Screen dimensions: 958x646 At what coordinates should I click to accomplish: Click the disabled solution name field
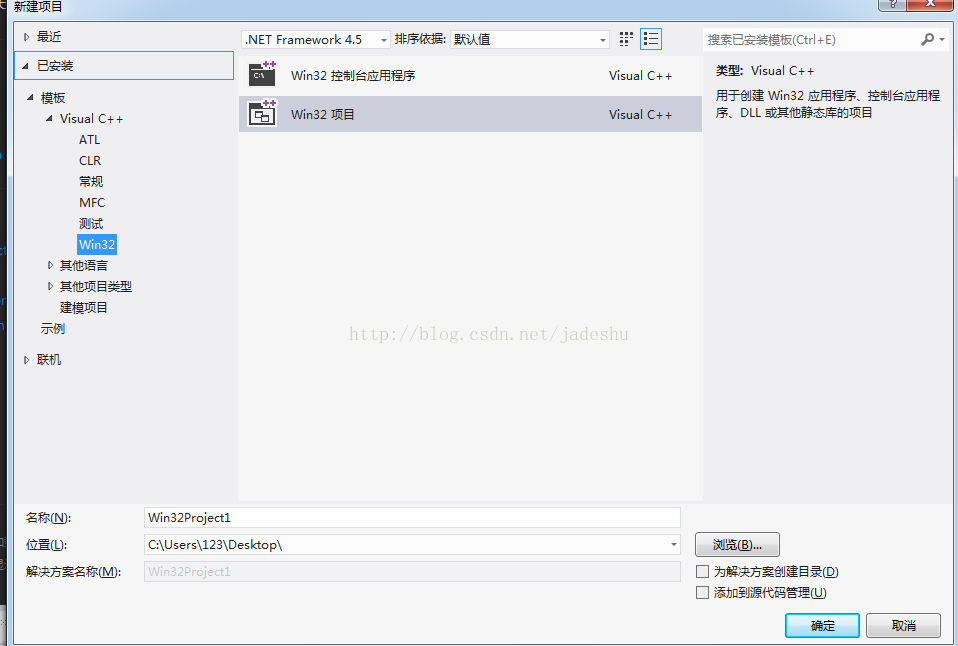412,571
